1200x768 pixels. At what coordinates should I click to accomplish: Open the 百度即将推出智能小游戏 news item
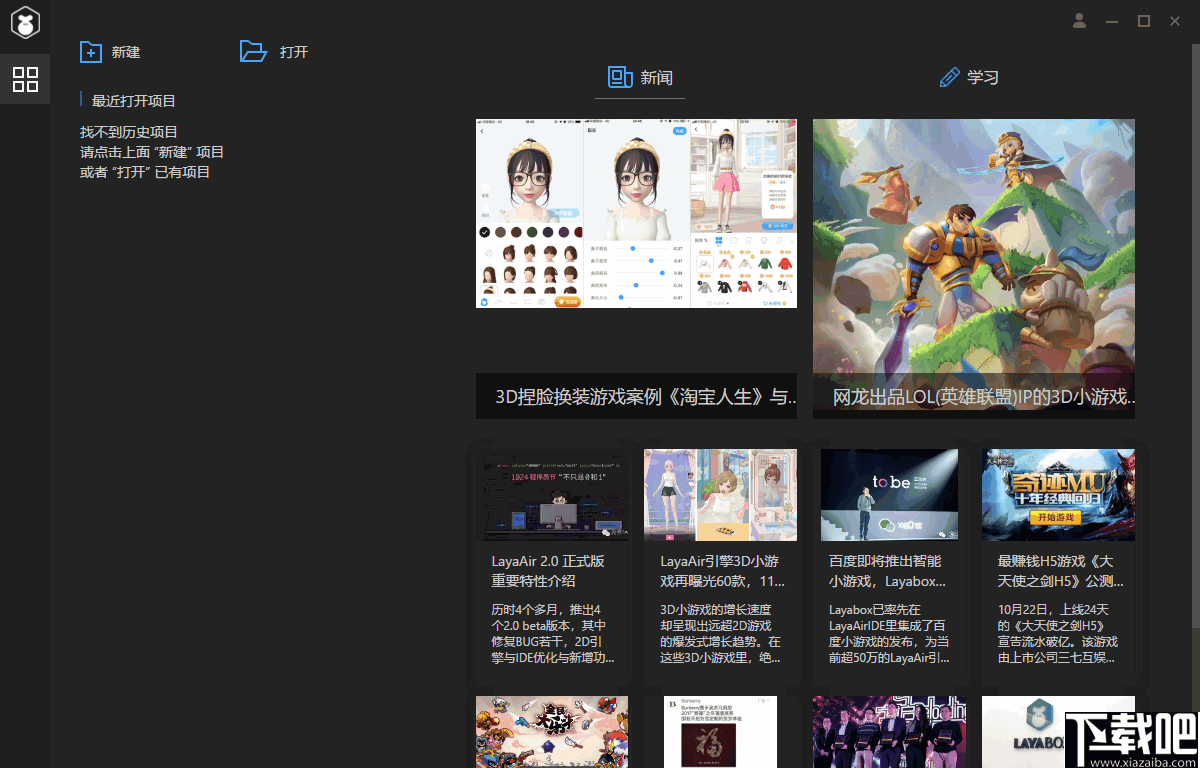889,560
